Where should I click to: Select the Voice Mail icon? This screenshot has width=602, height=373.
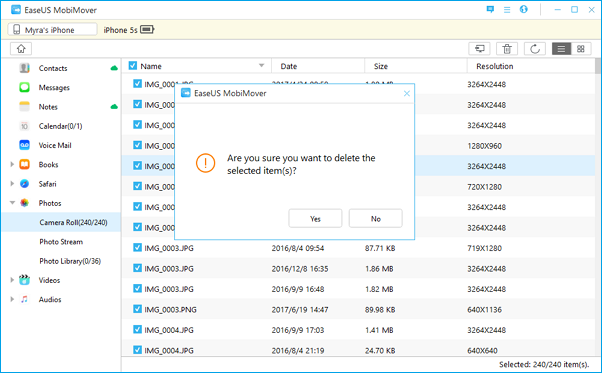click(25, 145)
